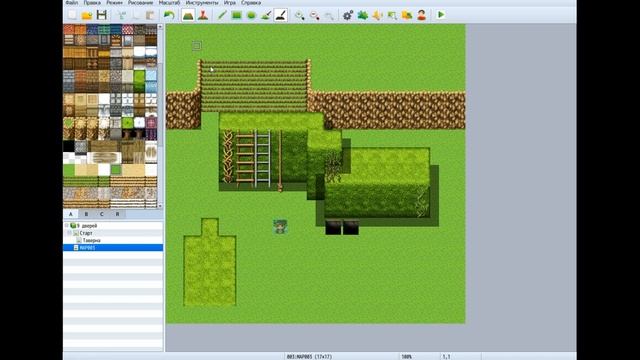Switch to tileset tab B
This screenshot has width=640, height=360.
click(x=86, y=214)
